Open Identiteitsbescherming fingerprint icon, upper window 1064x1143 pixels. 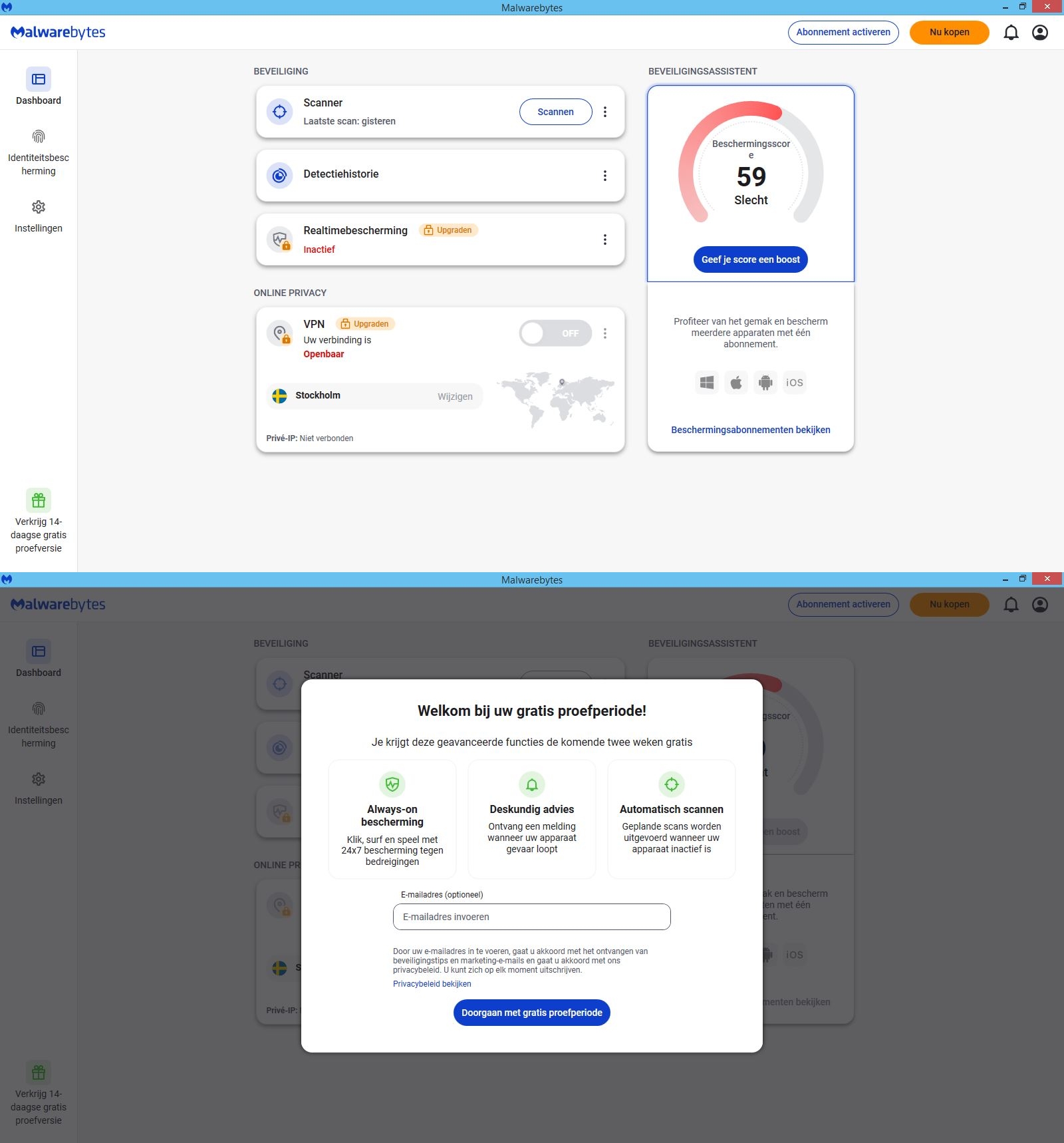tap(39, 137)
